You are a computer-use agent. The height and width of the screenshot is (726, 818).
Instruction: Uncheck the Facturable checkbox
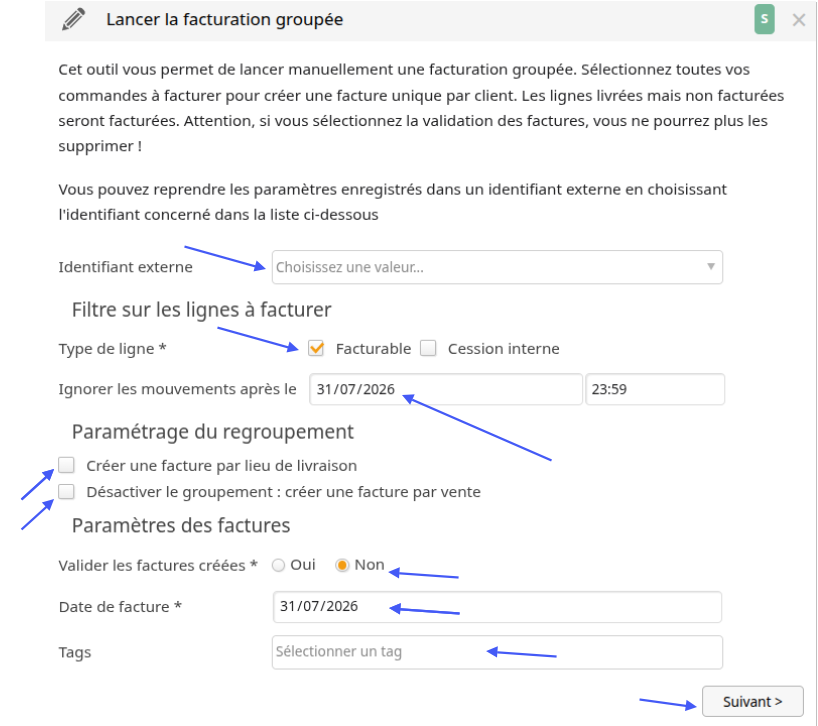(x=316, y=348)
